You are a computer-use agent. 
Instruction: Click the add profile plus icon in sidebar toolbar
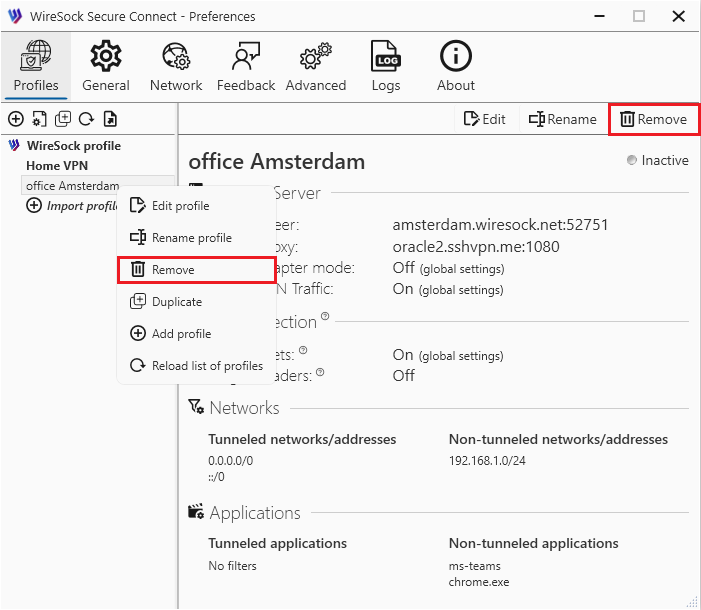click(16, 119)
